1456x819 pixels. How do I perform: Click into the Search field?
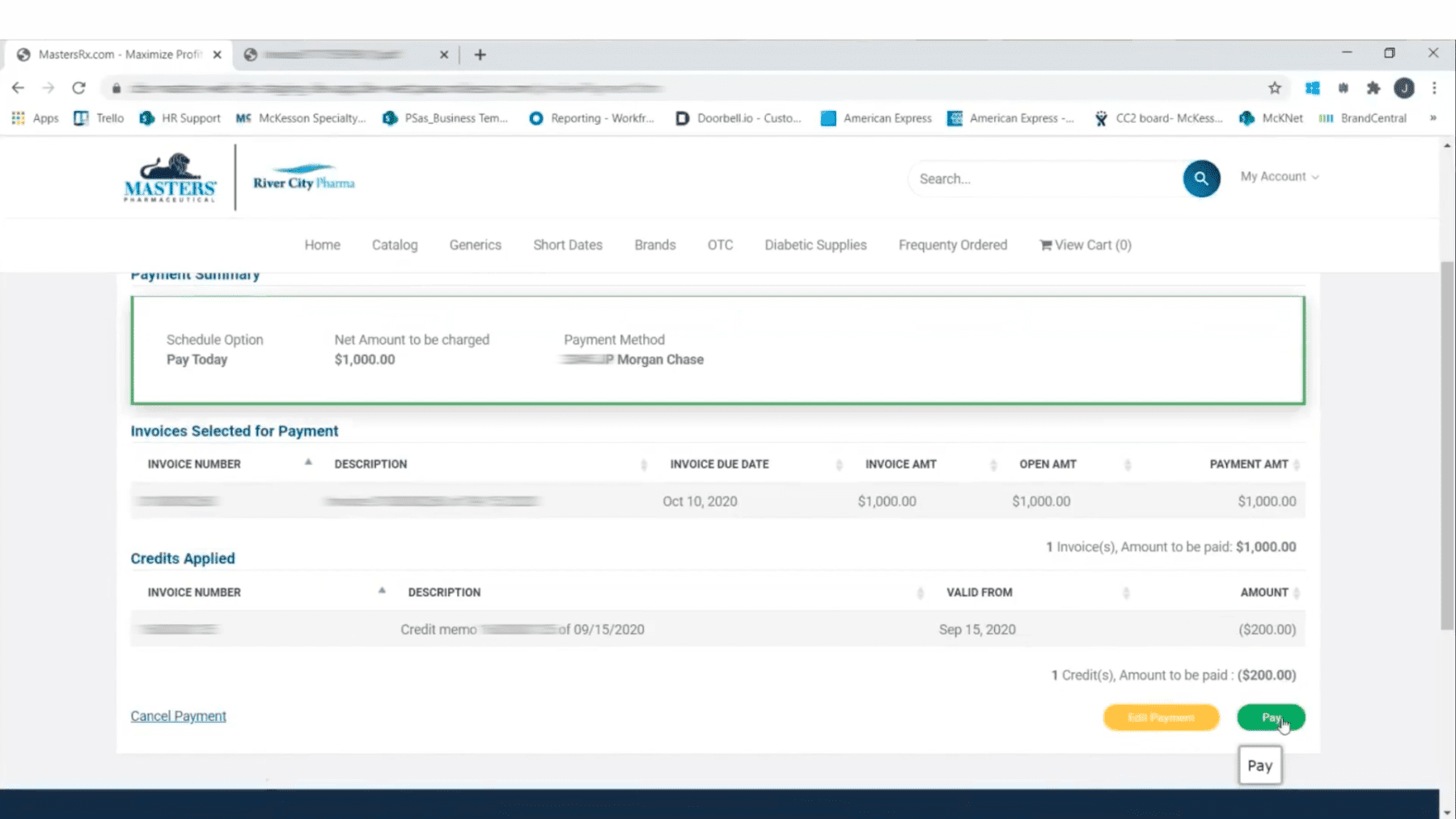1047,179
